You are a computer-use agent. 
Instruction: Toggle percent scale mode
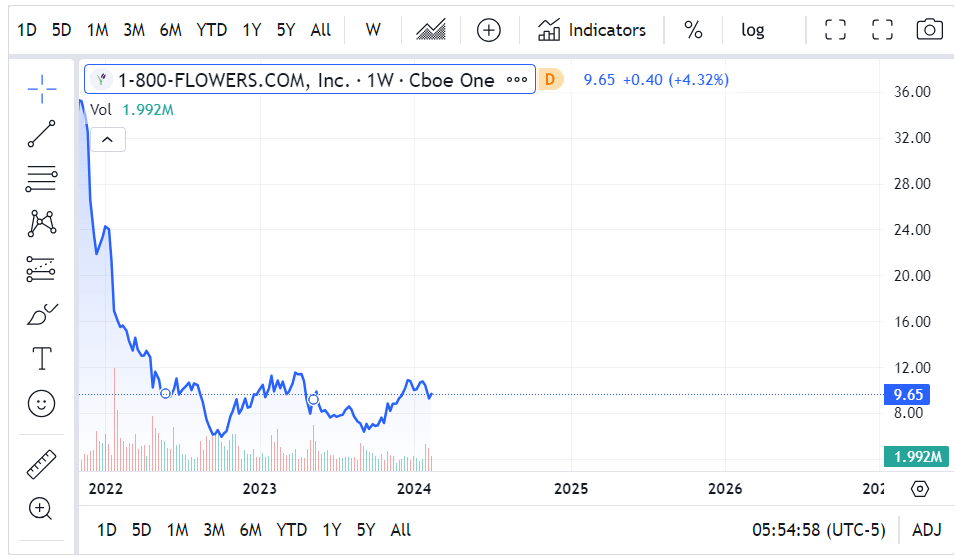coord(693,30)
